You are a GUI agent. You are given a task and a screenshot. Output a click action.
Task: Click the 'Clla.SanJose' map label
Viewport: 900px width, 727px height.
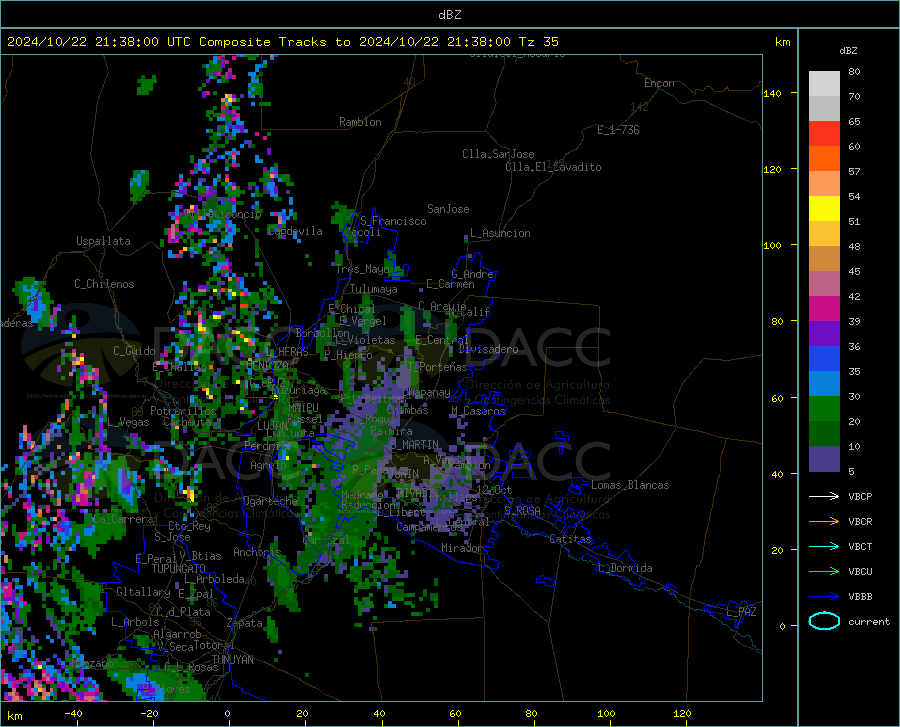(498, 154)
